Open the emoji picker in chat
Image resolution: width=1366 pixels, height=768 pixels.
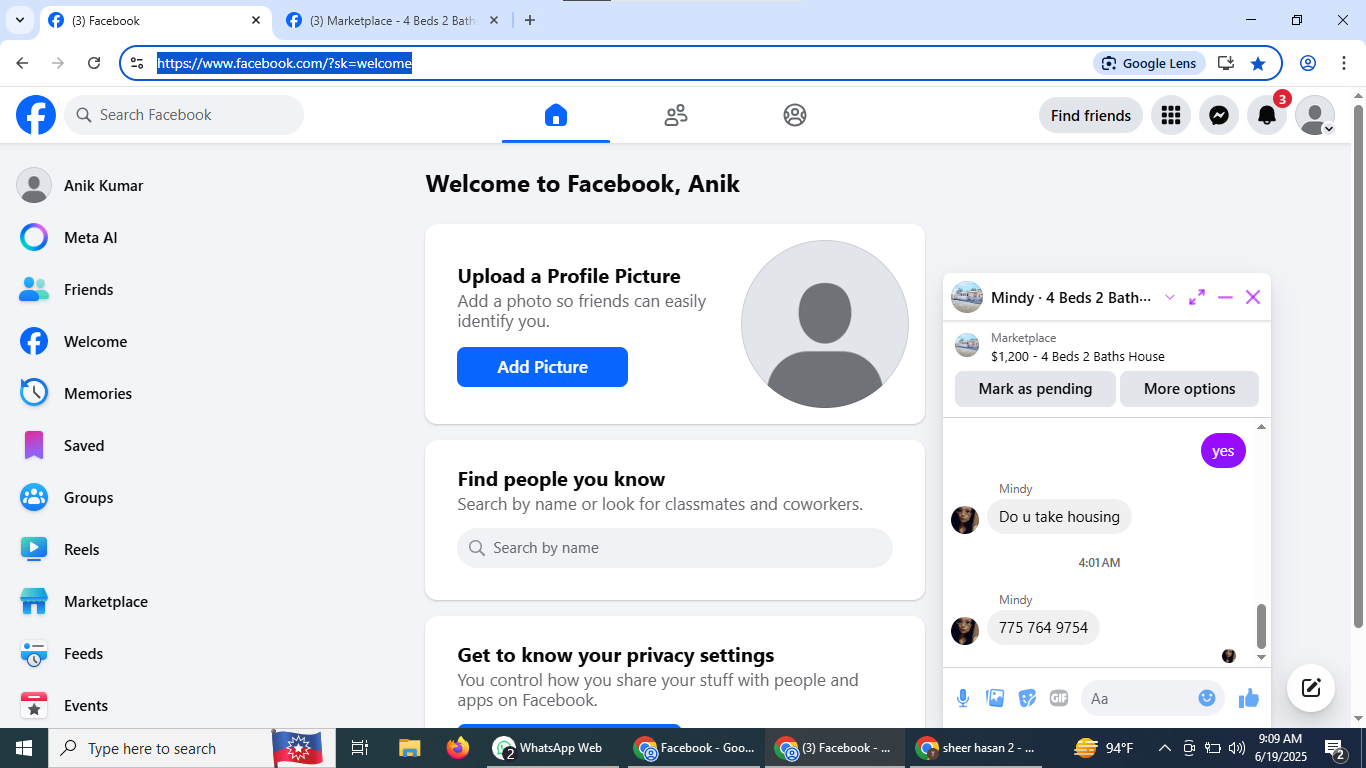click(x=1207, y=698)
